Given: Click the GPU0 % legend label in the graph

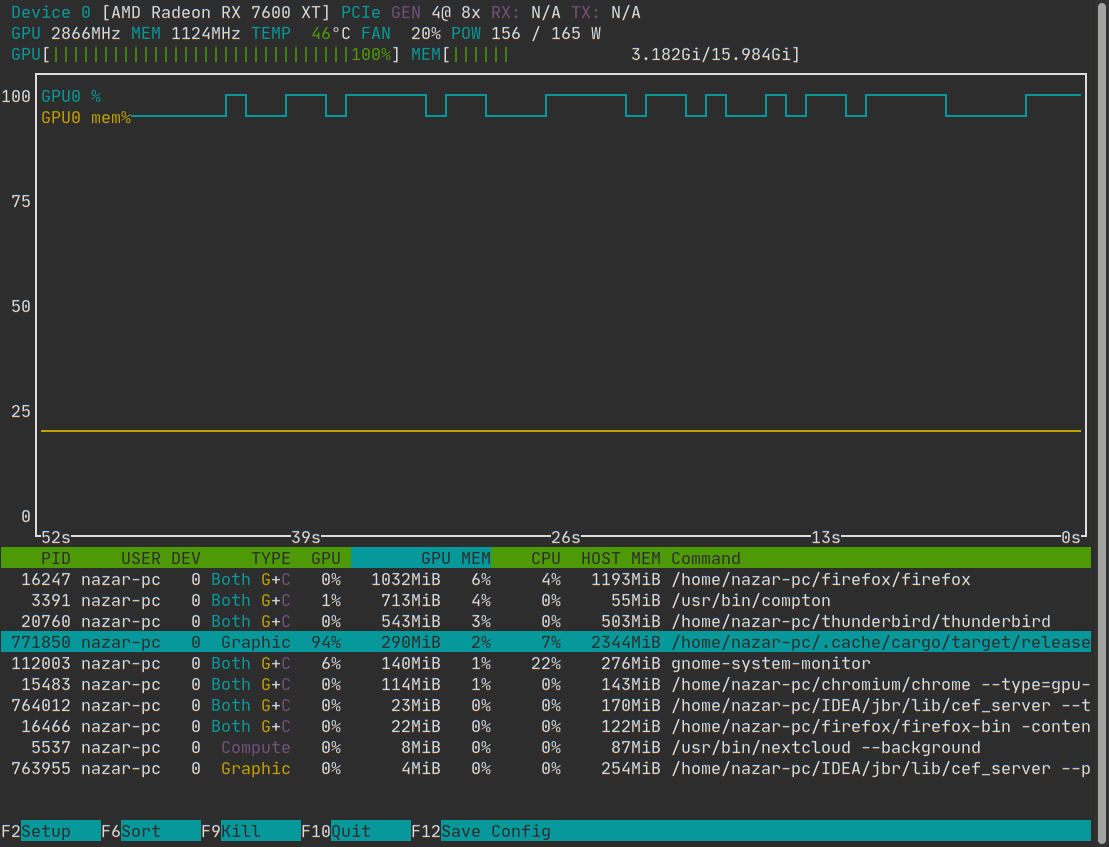Looking at the screenshot, I should coord(71,97).
